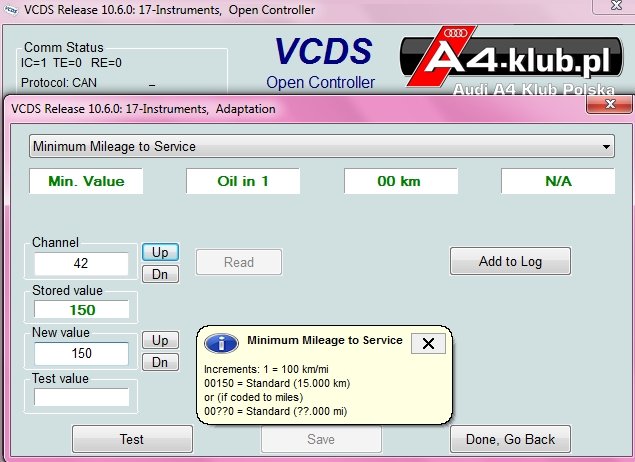Click the Stored value field showing 150
Viewport: 635px width, 462px height.
coord(81,310)
